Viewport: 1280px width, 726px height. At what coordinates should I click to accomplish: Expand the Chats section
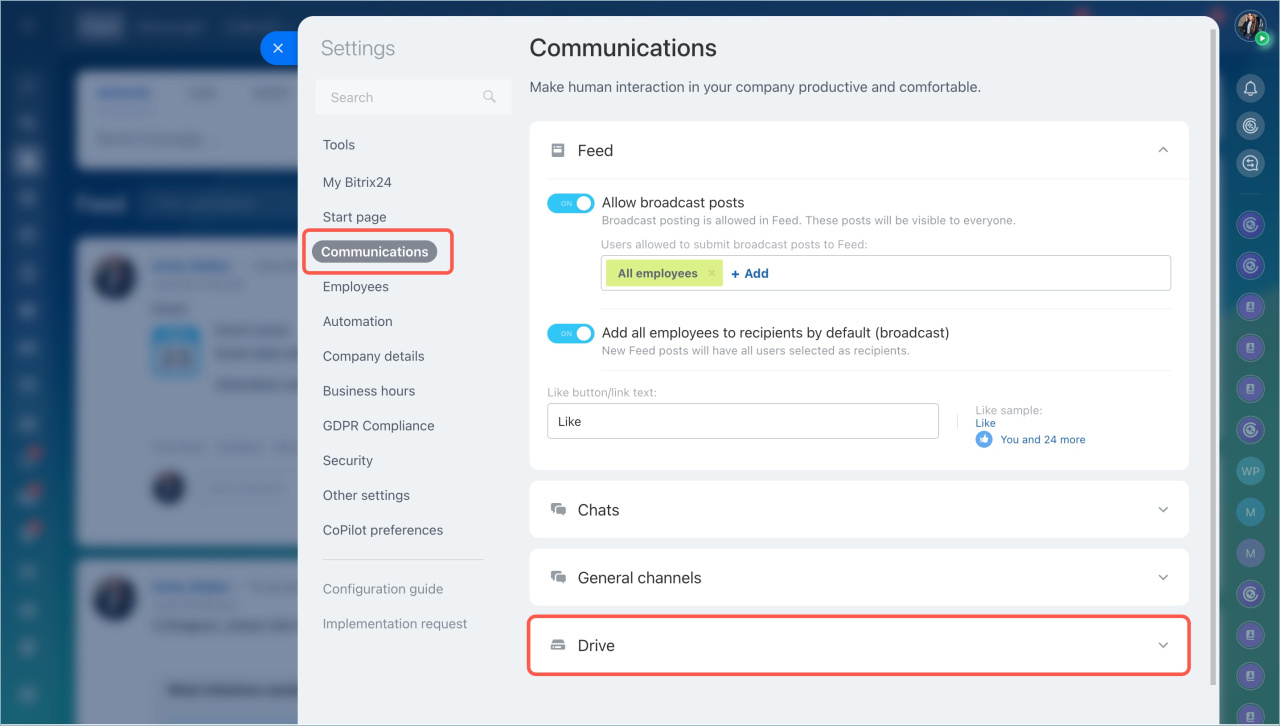tap(1162, 510)
